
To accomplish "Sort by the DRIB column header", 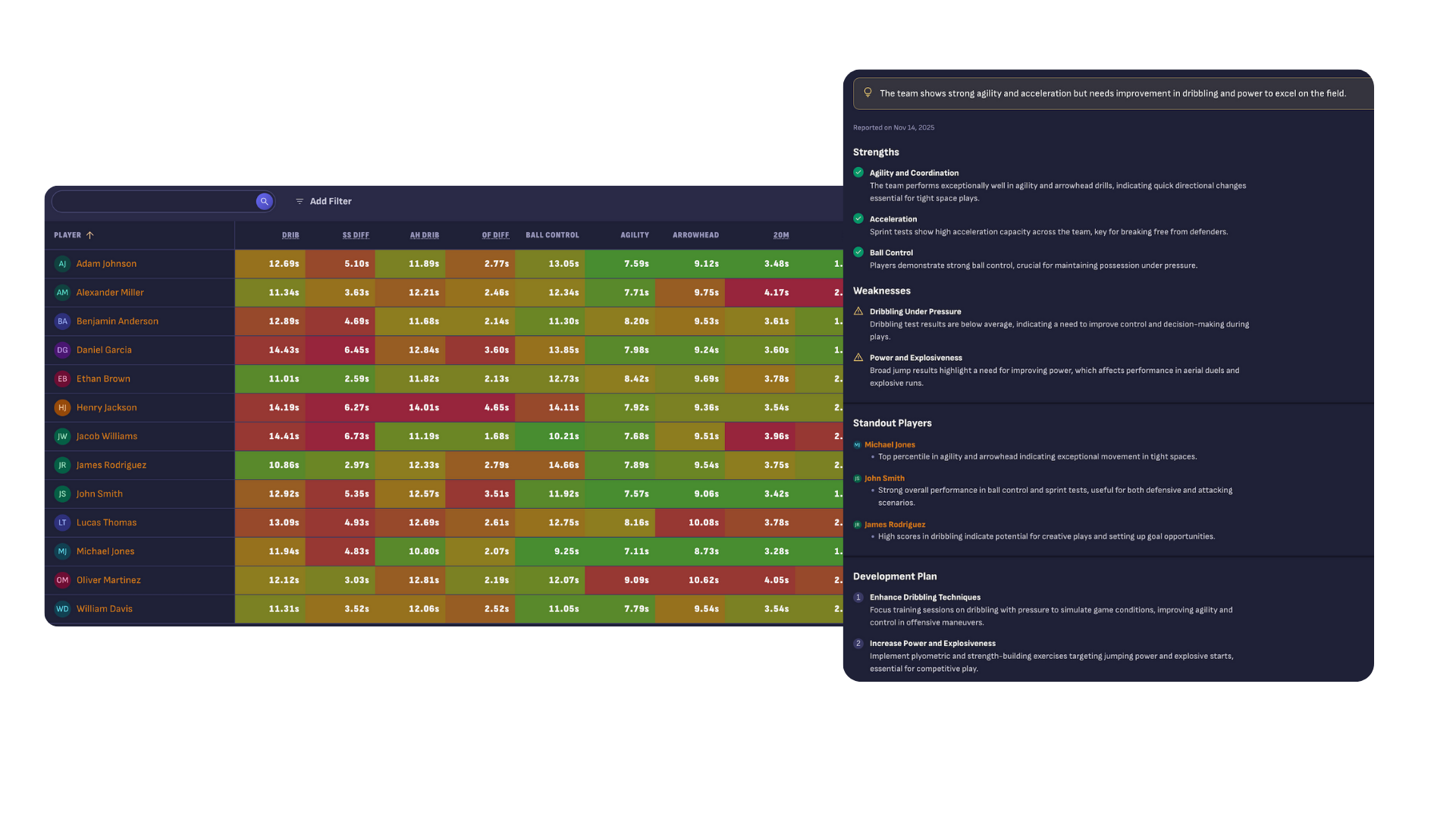I will click(x=290, y=235).
